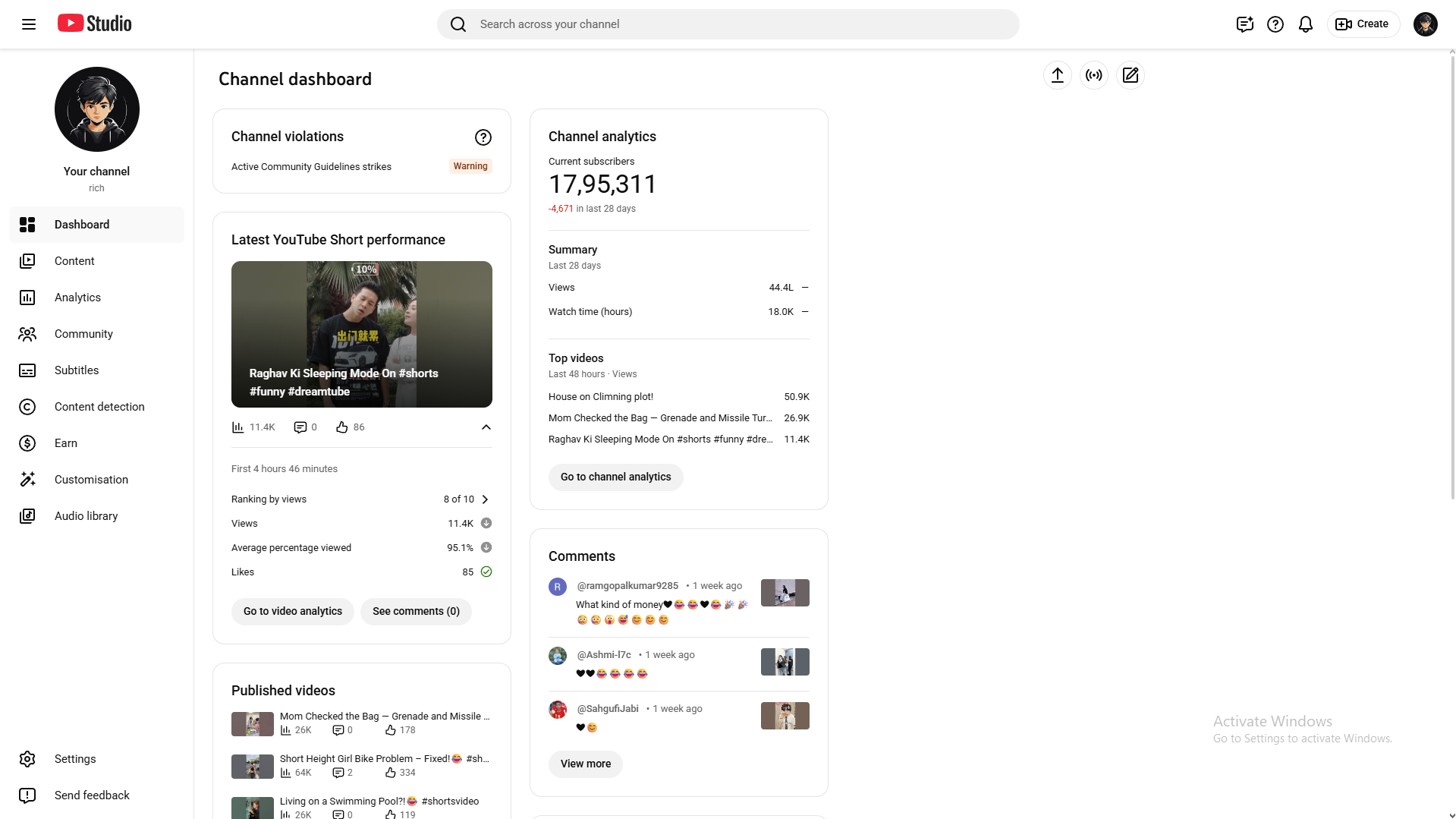Click Go to channel analytics button
The height and width of the screenshot is (819, 1456).
[615, 477]
